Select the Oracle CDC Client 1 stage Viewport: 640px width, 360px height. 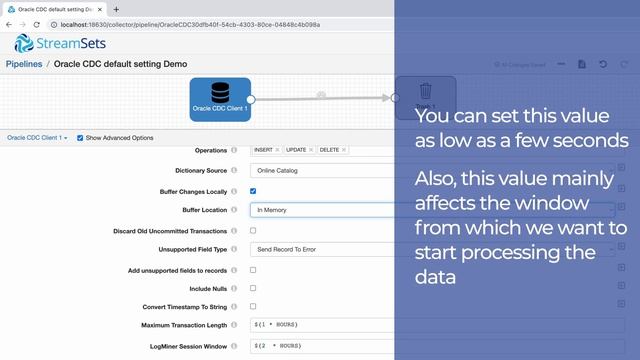[220, 100]
